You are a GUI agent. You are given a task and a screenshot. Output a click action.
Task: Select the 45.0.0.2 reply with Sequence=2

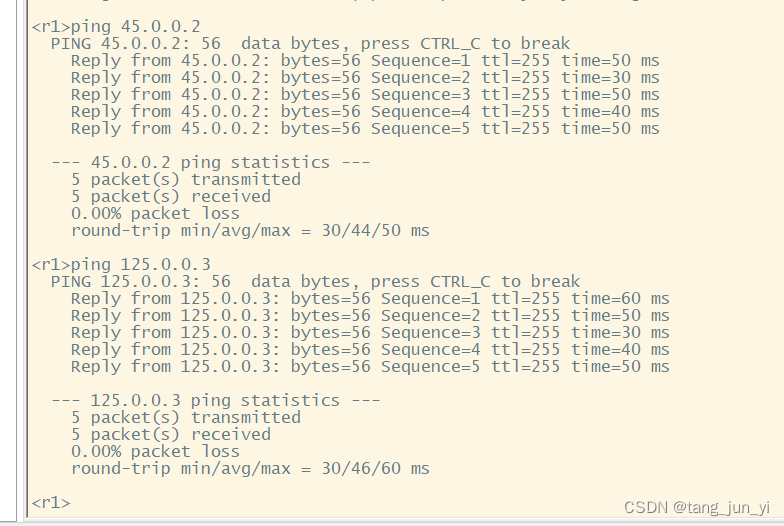(365, 78)
